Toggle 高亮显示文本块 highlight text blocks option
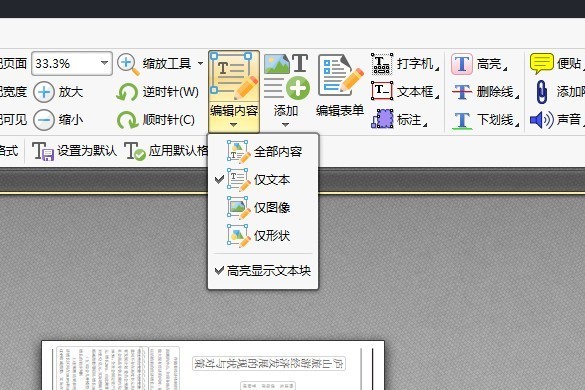Image resolution: width=585 pixels, height=390 pixels. click(x=263, y=271)
